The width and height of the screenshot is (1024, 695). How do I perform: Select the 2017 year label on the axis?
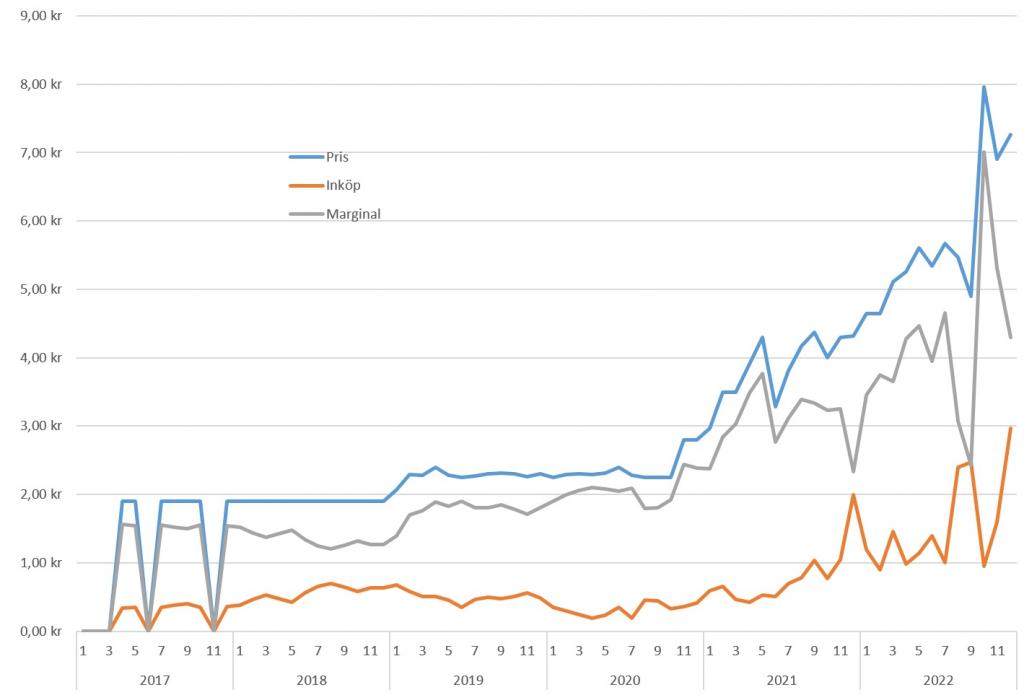click(x=154, y=679)
